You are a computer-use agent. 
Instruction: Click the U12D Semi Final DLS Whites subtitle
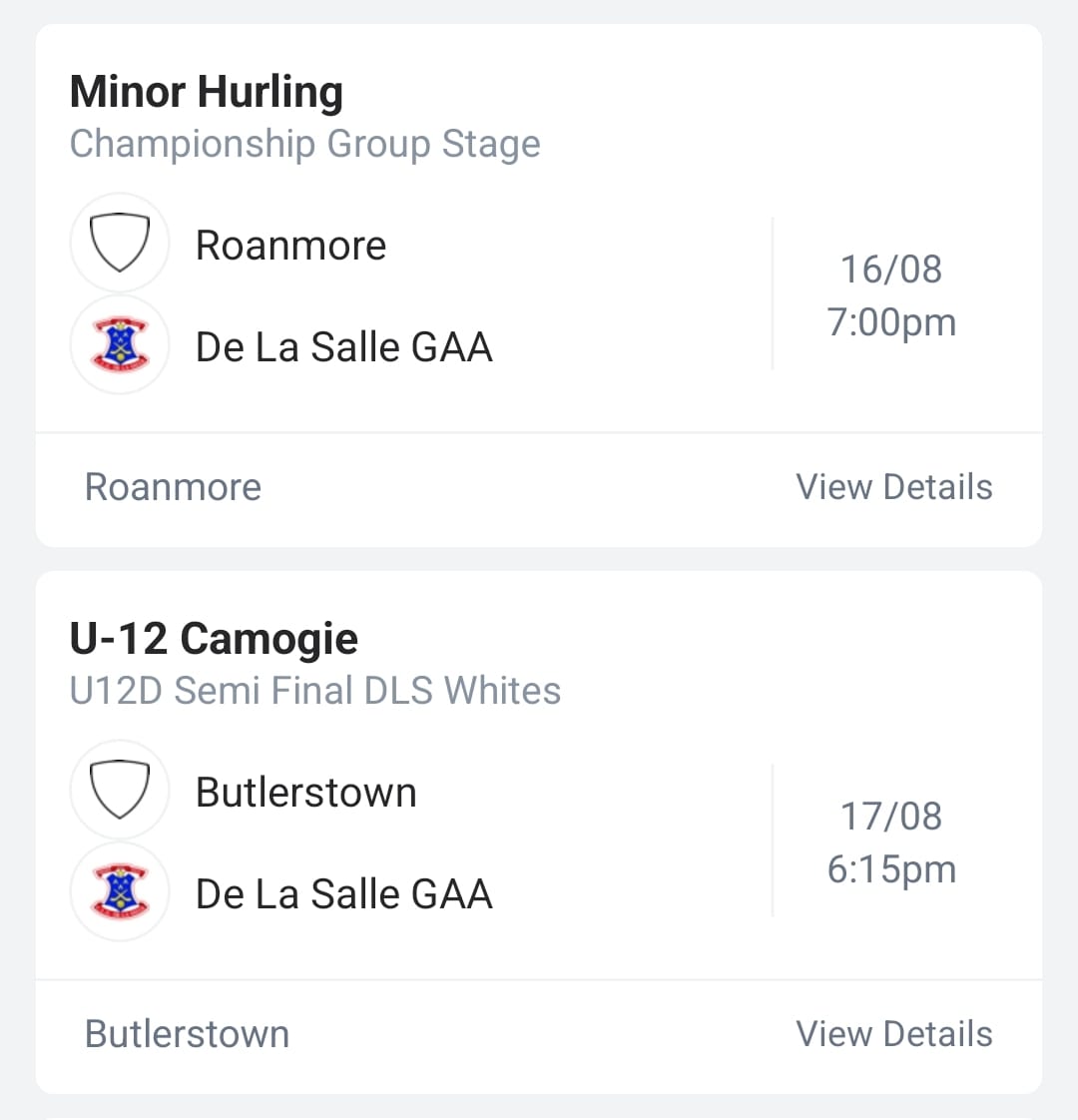[315, 691]
